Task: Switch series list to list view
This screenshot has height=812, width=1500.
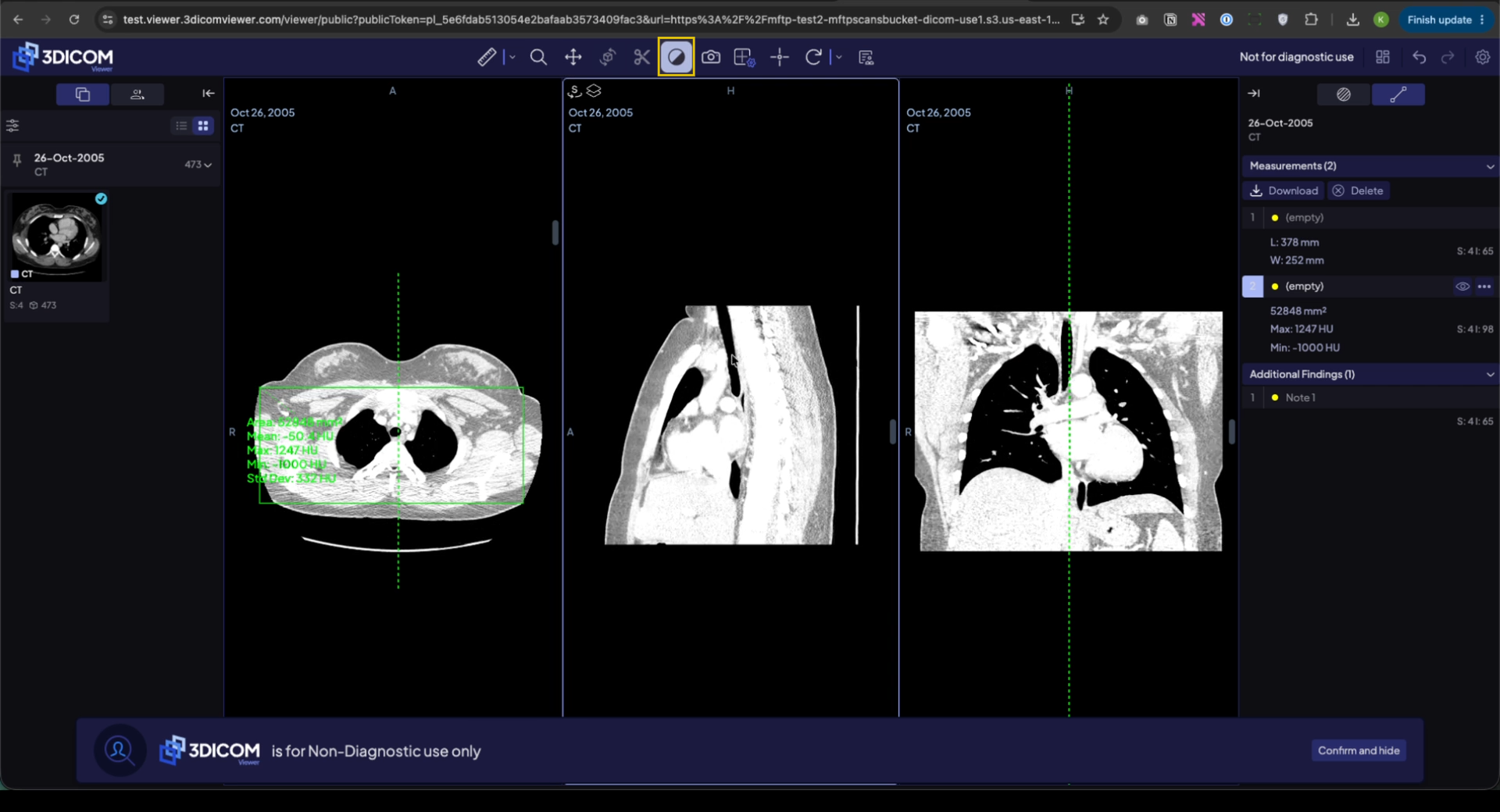Action: coord(181,126)
